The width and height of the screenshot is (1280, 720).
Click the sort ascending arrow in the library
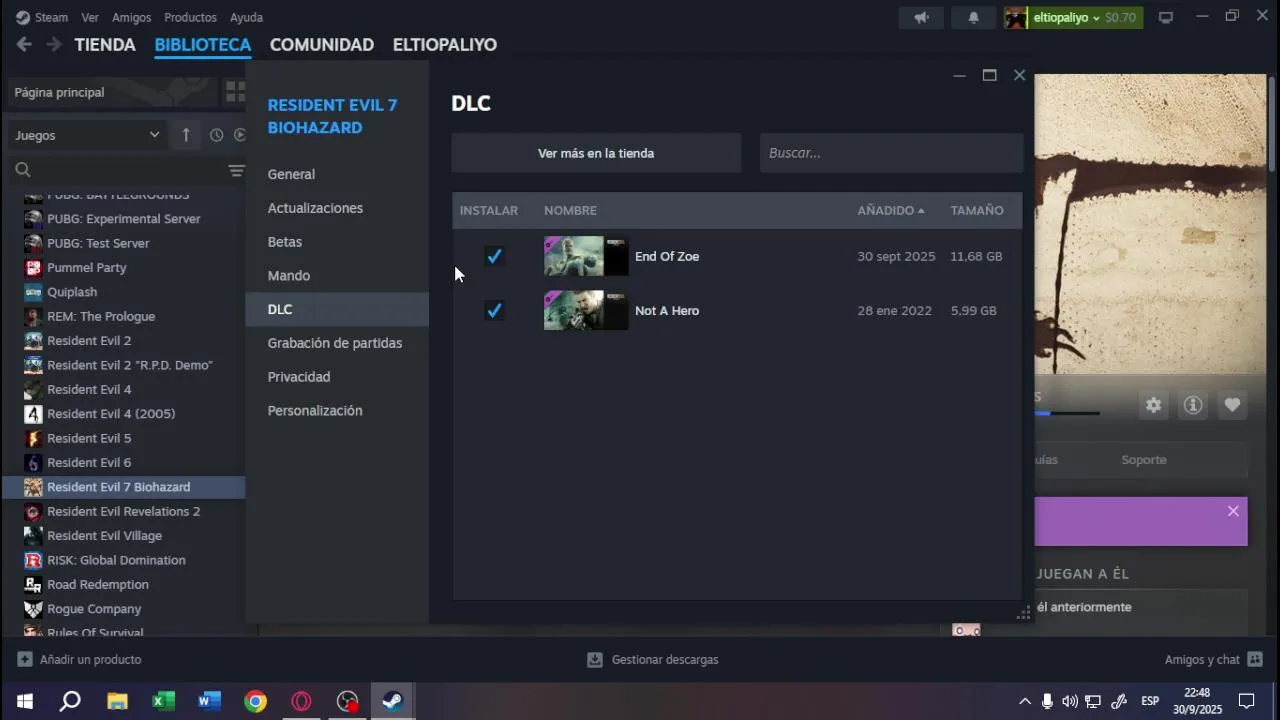tap(185, 135)
